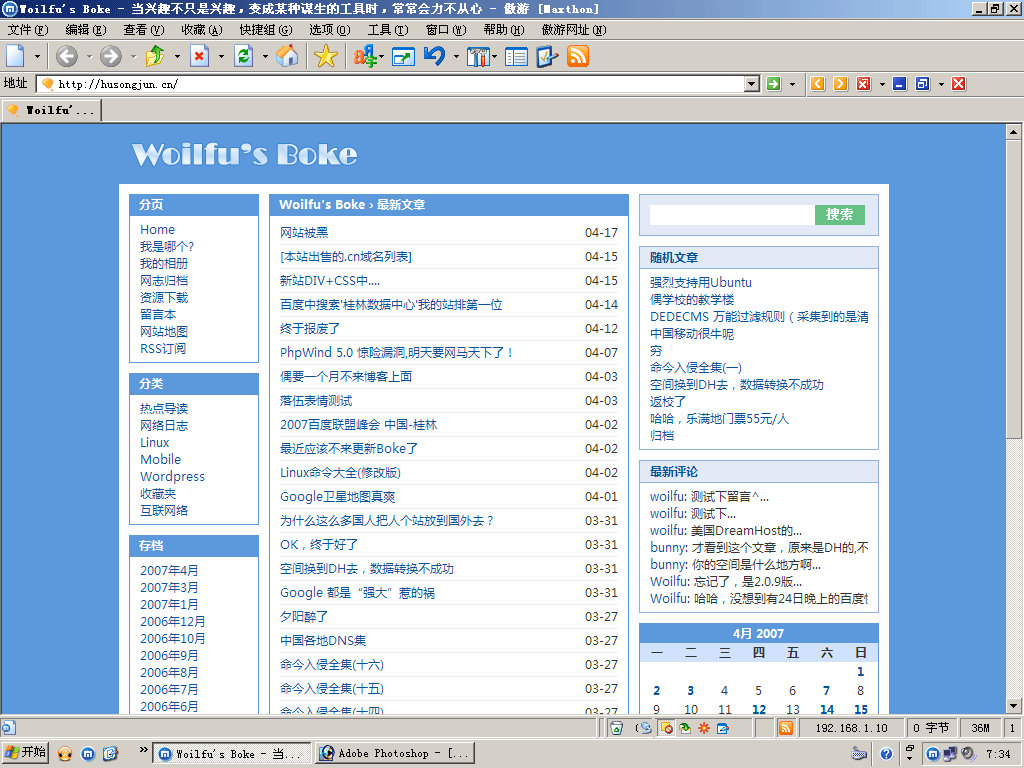Select the Back navigation icon

coord(66,57)
